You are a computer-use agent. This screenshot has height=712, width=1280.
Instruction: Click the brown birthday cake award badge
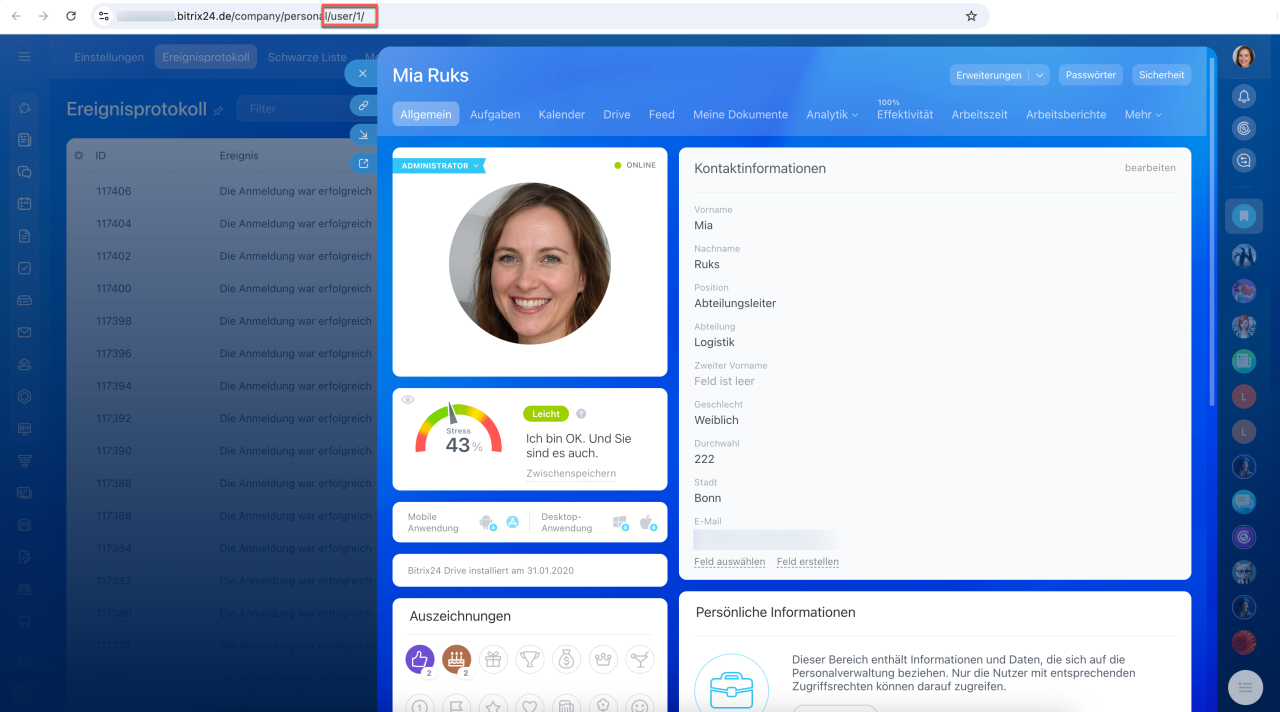(x=457, y=658)
